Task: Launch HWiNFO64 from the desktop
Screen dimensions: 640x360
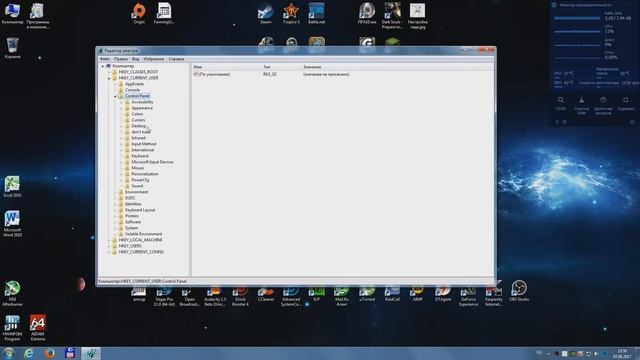Action: pos(12,328)
